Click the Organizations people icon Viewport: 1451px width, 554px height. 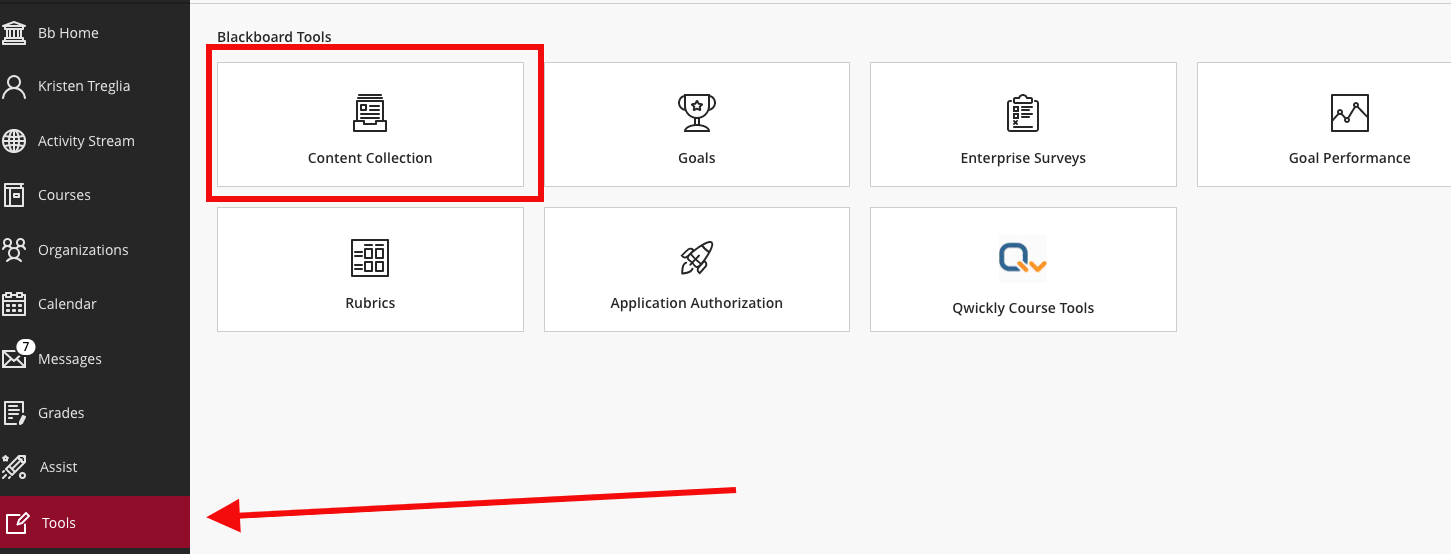coord(14,250)
